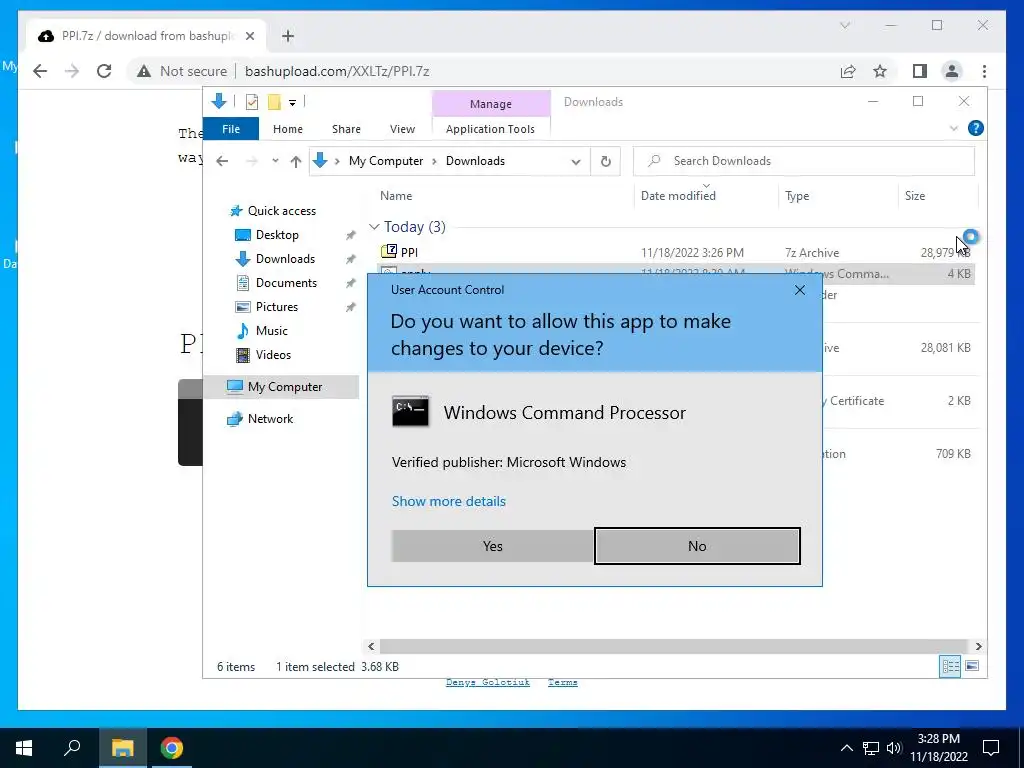Open the File menu in Explorer
This screenshot has height=768, width=1024.
coord(231,129)
